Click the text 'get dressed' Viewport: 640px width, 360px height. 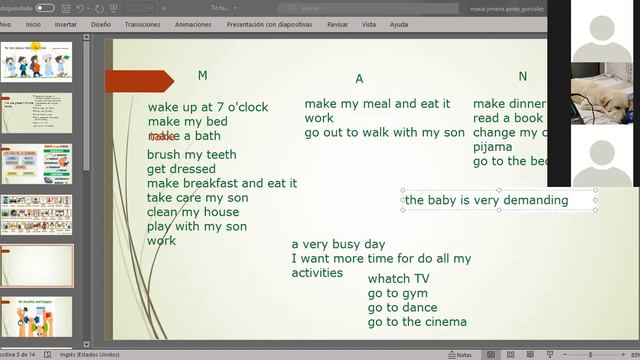coord(181,169)
